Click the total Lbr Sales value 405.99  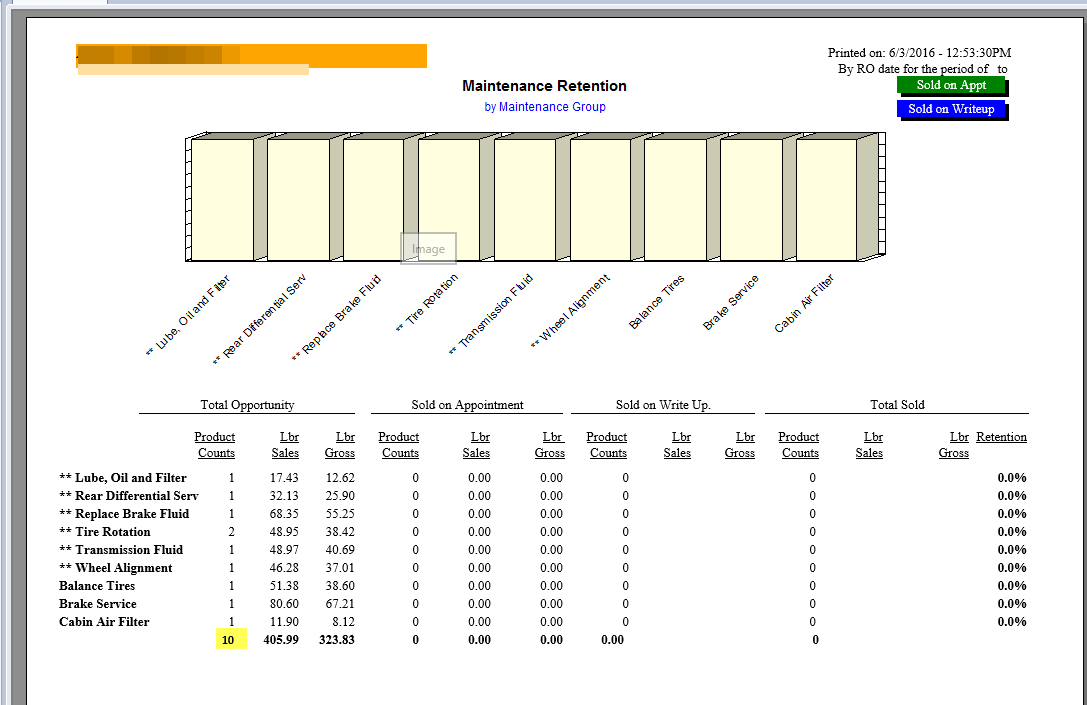281,640
